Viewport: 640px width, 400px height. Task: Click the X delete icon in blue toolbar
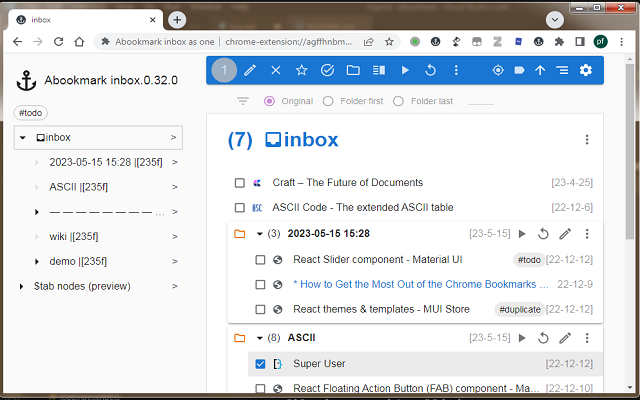(x=276, y=70)
